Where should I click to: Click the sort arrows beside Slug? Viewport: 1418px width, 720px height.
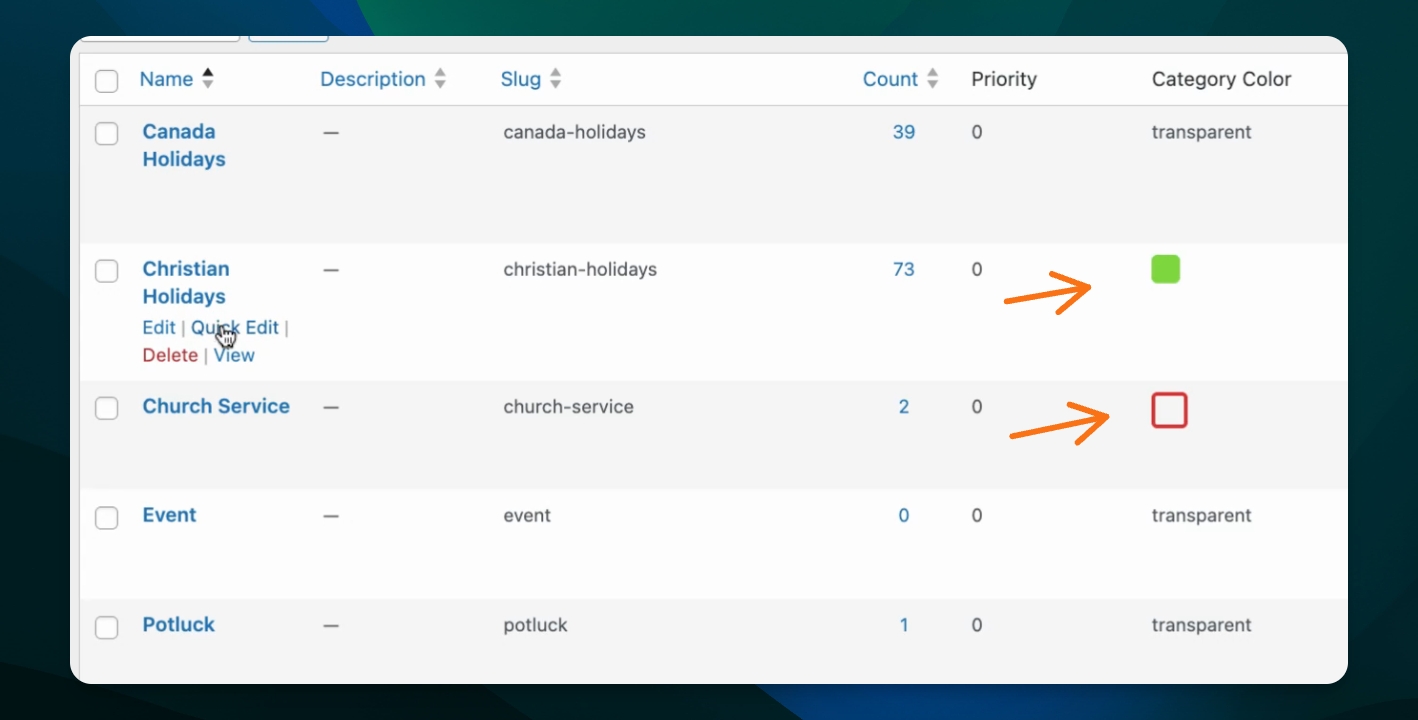coord(556,79)
